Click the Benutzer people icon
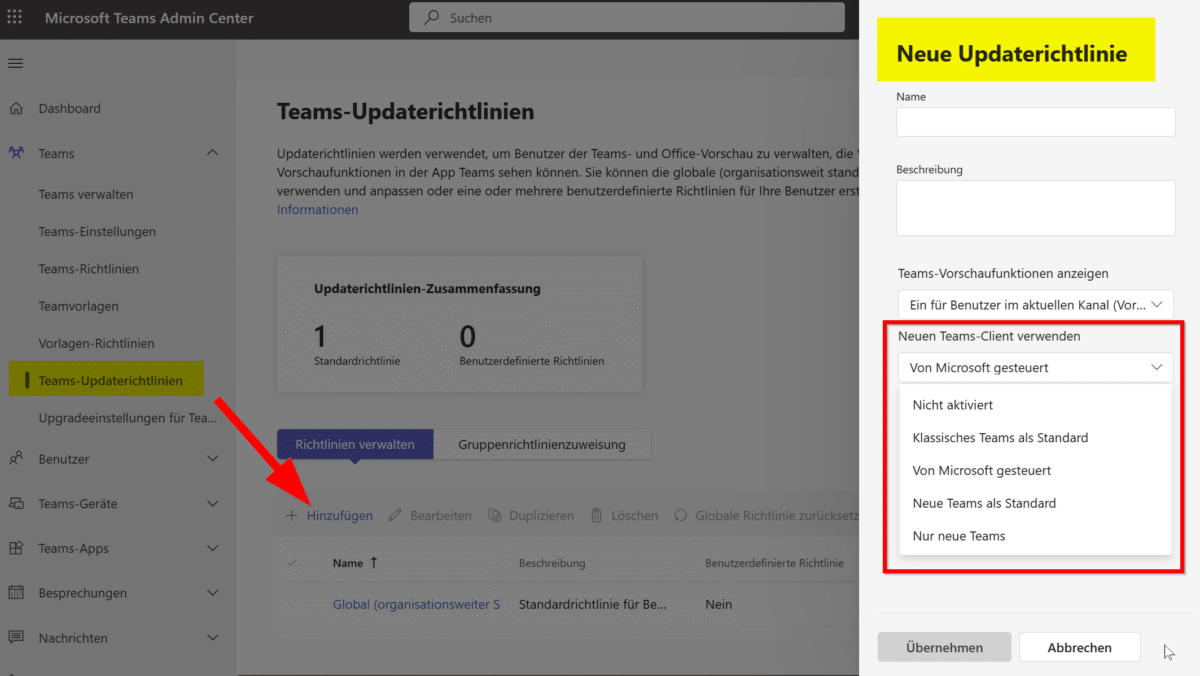Viewport: 1200px width, 676px height. (x=16, y=459)
